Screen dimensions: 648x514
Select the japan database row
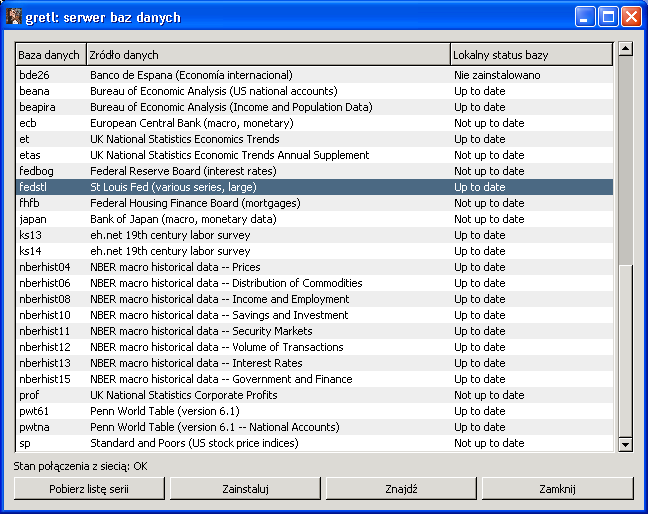[x=314, y=219]
